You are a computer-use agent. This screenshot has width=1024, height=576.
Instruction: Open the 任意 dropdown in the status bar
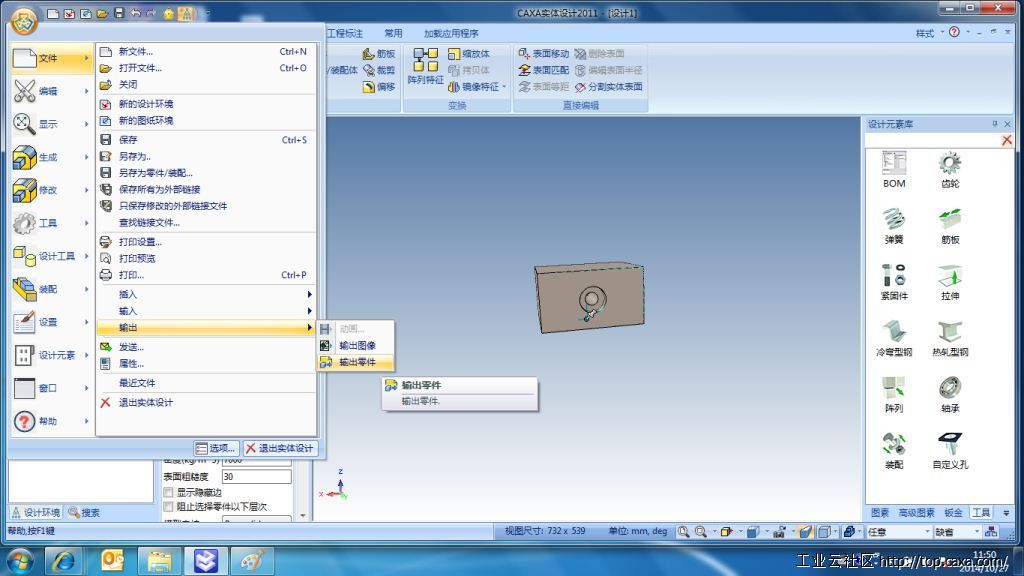coord(897,532)
